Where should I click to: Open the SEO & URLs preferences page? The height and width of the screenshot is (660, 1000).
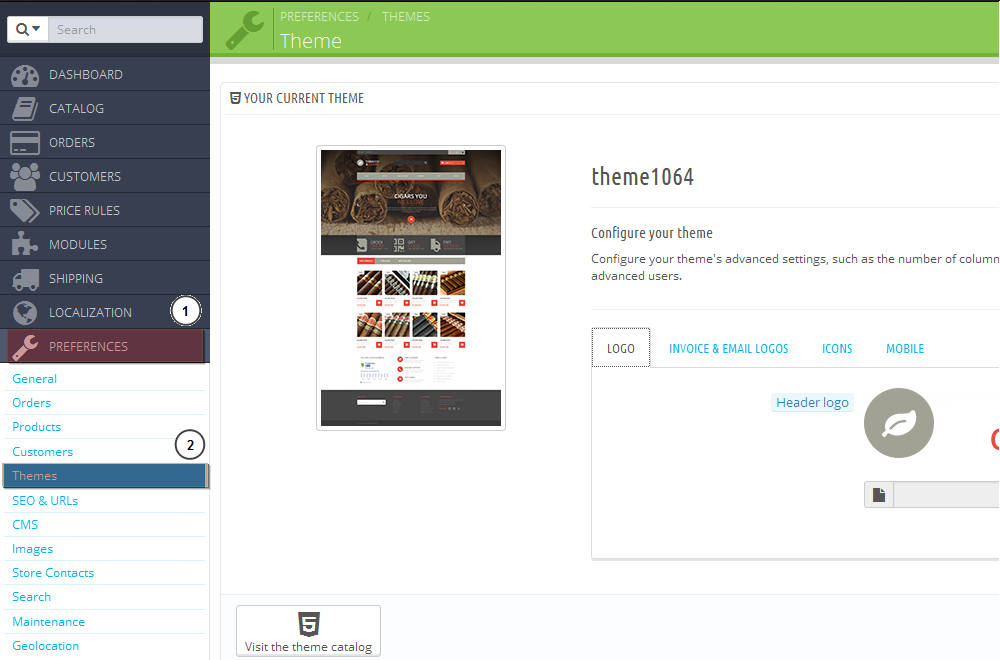44,500
